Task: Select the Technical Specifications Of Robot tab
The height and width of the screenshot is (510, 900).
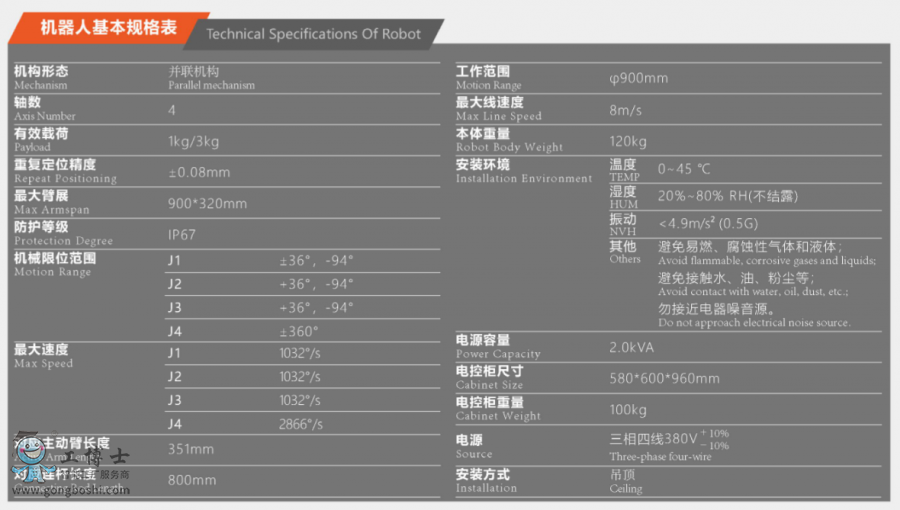Action: click(x=313, y=33)
